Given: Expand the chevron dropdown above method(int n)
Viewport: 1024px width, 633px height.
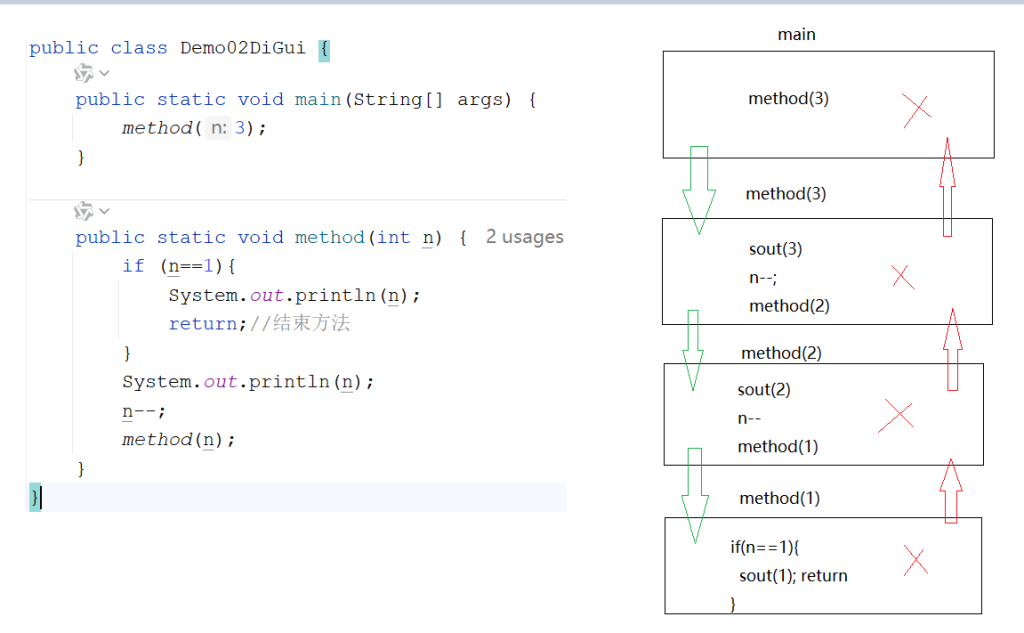Looking at the screenshot, I should [104, 211].
